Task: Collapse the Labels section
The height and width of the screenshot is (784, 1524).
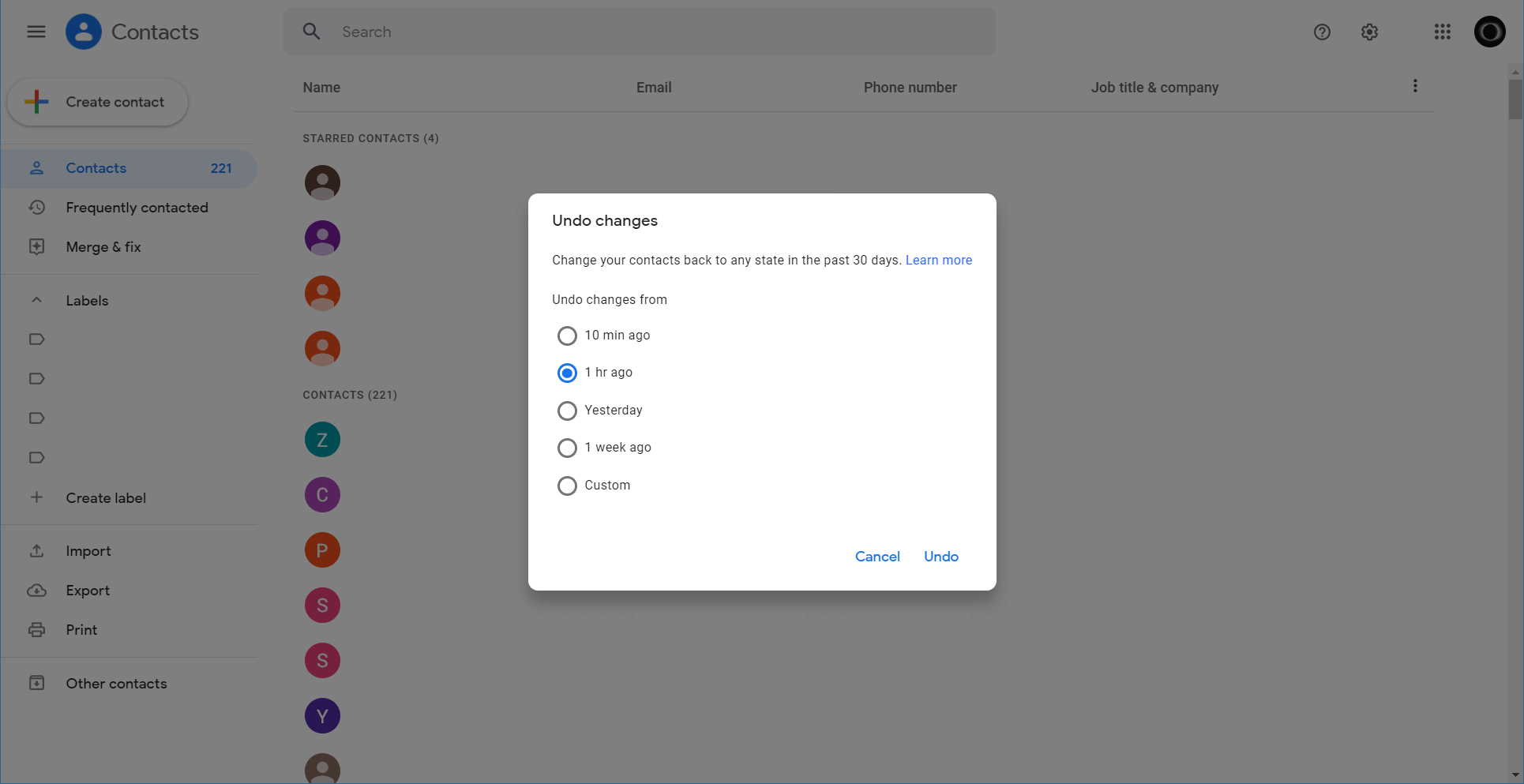Action: [x=37, y=301]
